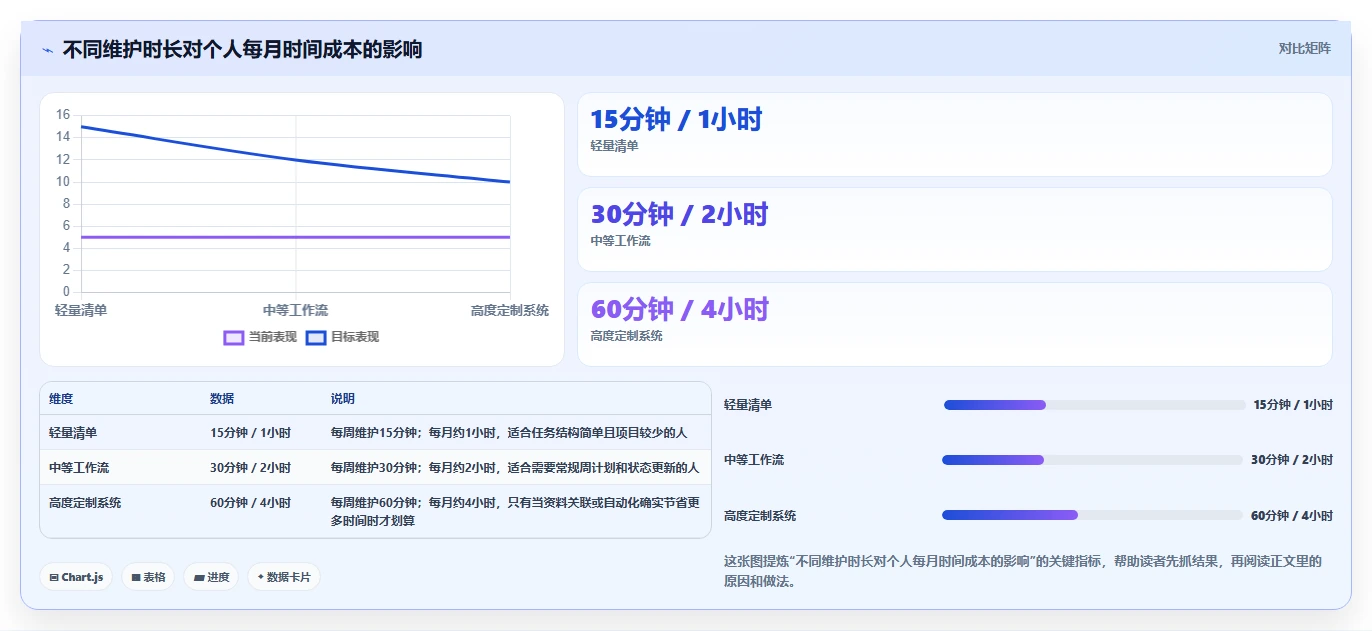Click the 30分钟 / 2小时 progress value

click(1292, 460)
